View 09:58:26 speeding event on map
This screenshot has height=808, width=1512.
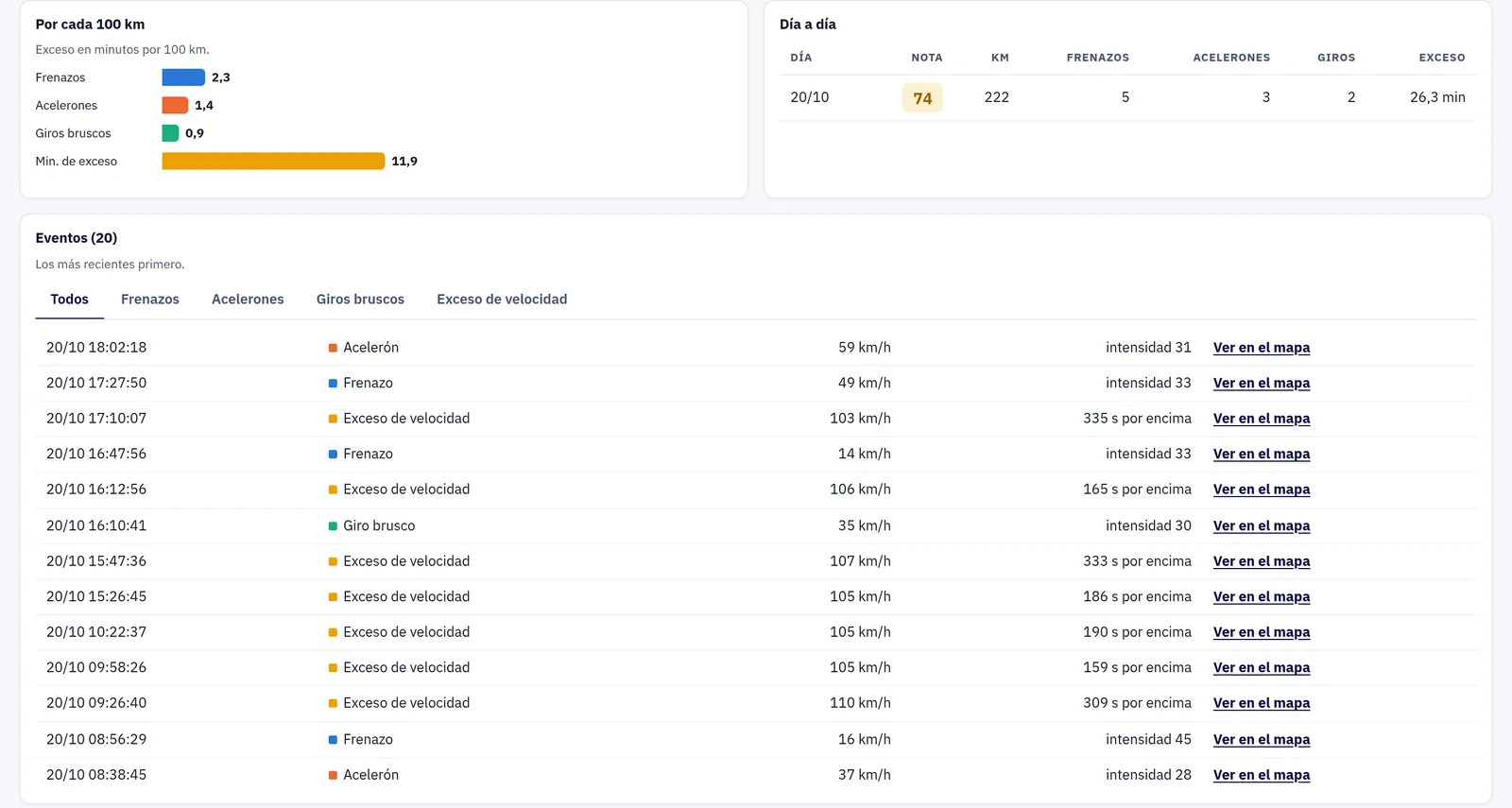[1262, 667]
